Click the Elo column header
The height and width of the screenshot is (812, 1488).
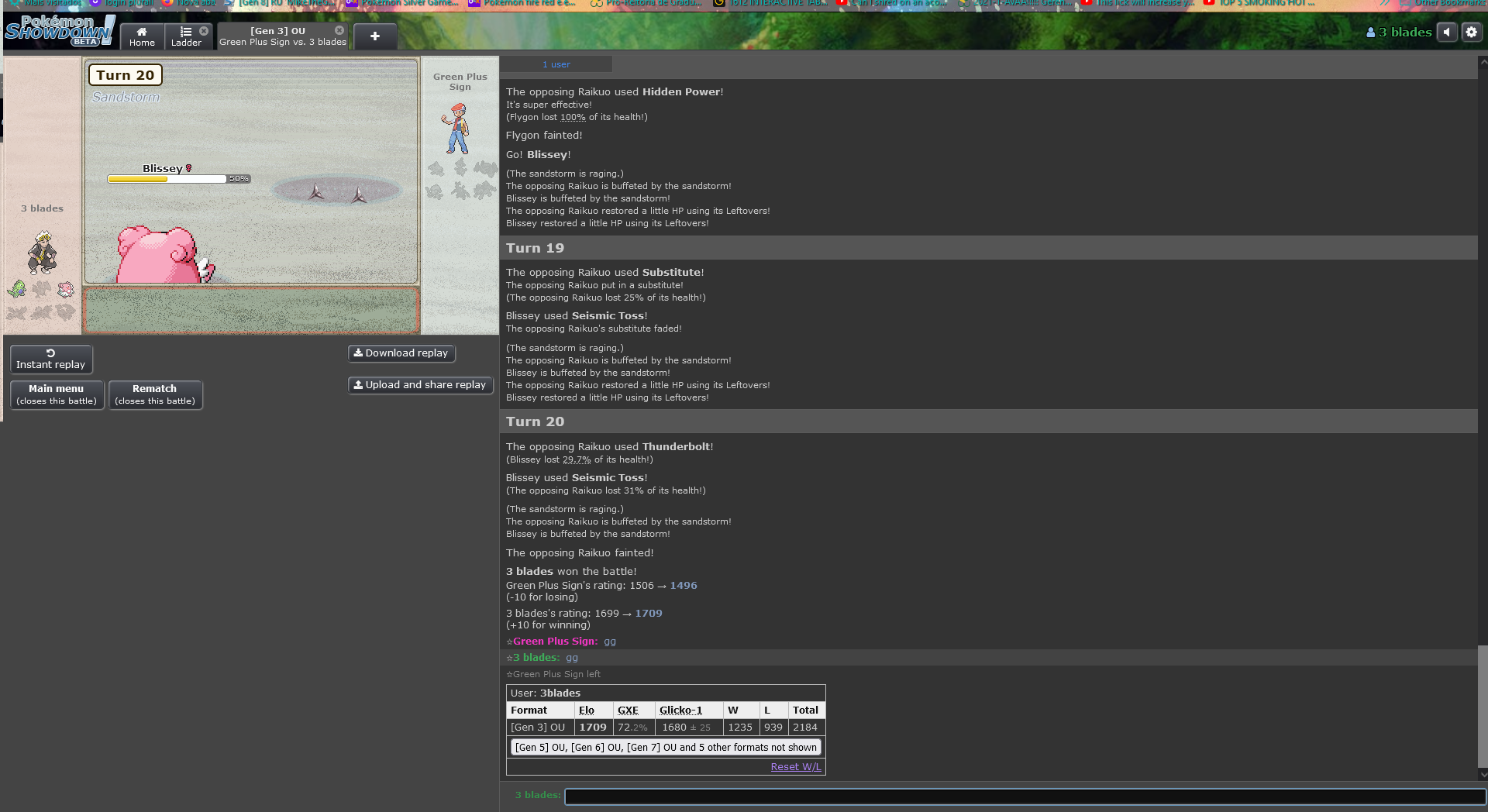point(587,710)
